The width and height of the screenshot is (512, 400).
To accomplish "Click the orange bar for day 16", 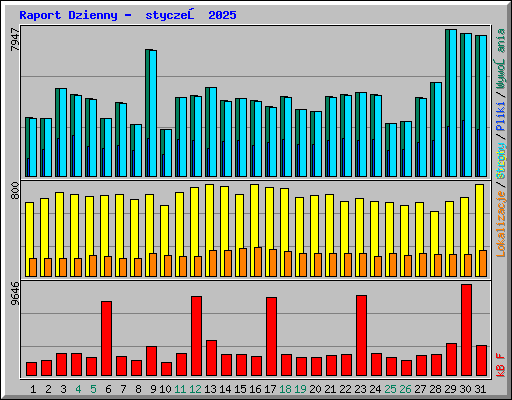I will (258, 262).
